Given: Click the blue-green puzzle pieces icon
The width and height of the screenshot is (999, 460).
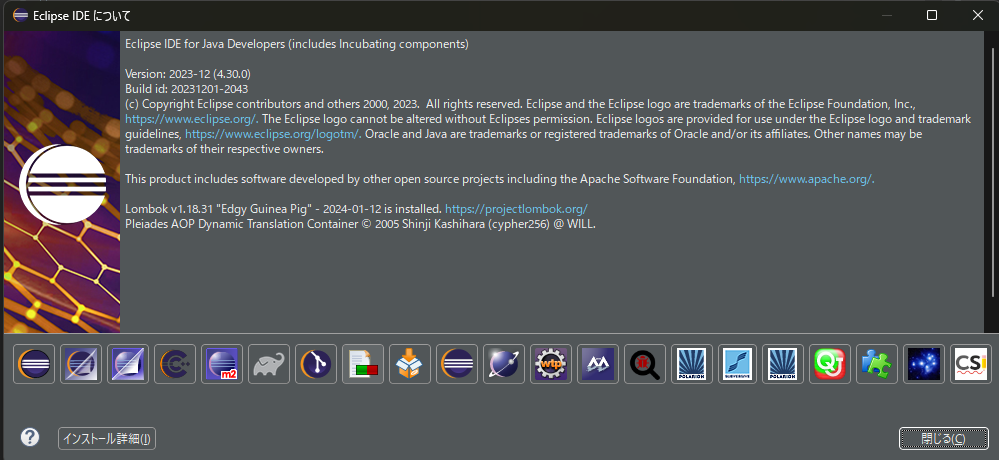Looking at the screenshot, I should point(877,364).
